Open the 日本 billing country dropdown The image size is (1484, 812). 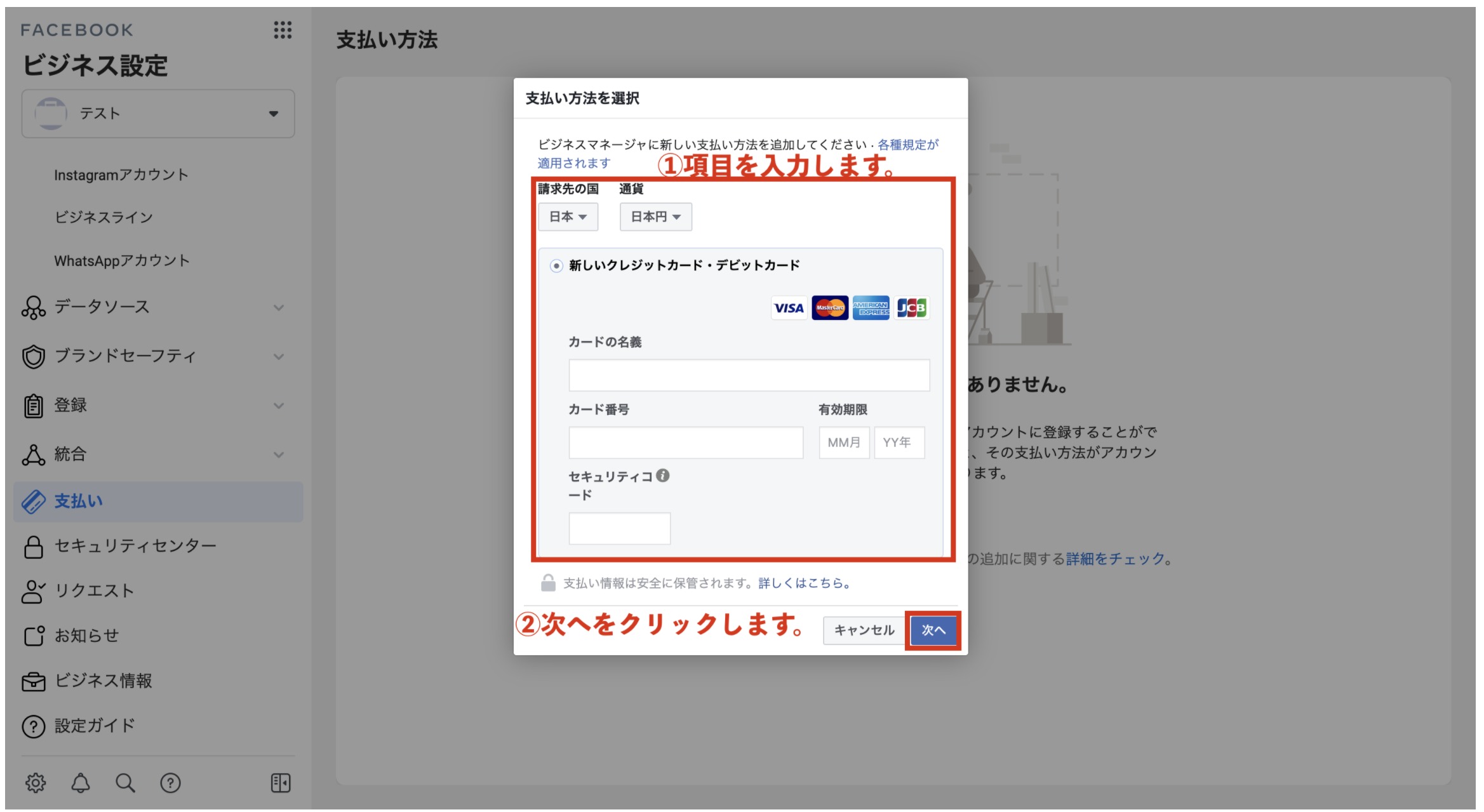568,217
